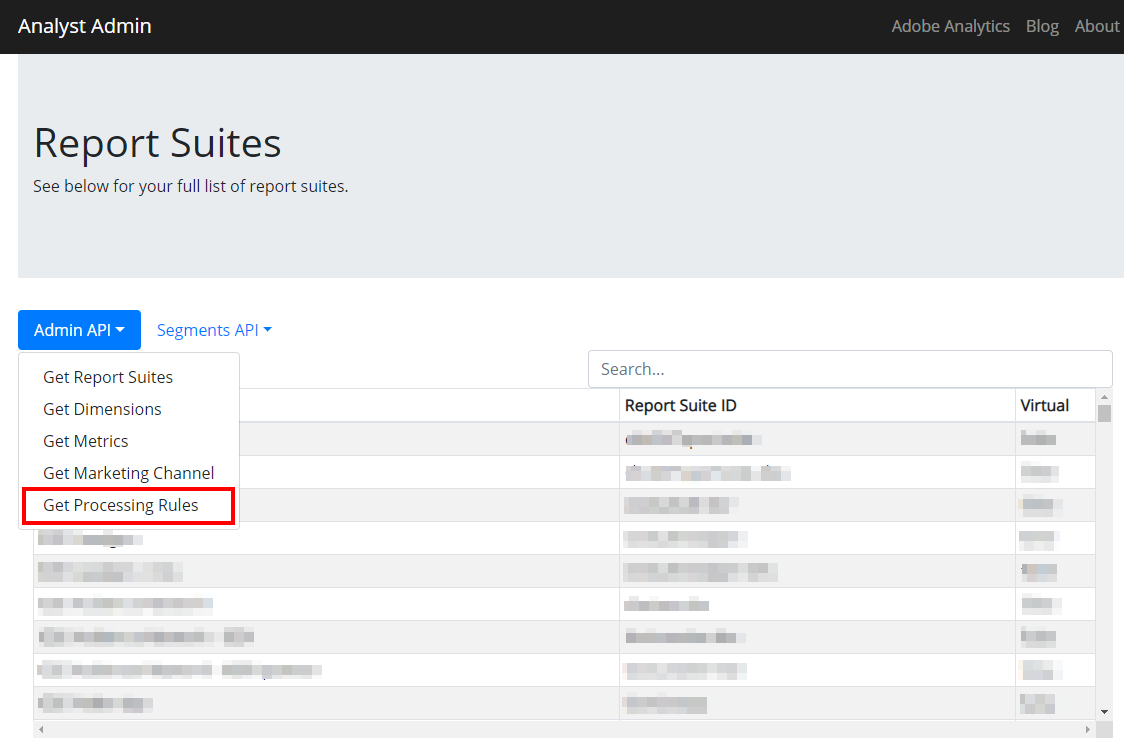Open Get Marketing Channel menu option
Image resolution: width=1124 pixels, height=746 pixels.
[128, 473]
